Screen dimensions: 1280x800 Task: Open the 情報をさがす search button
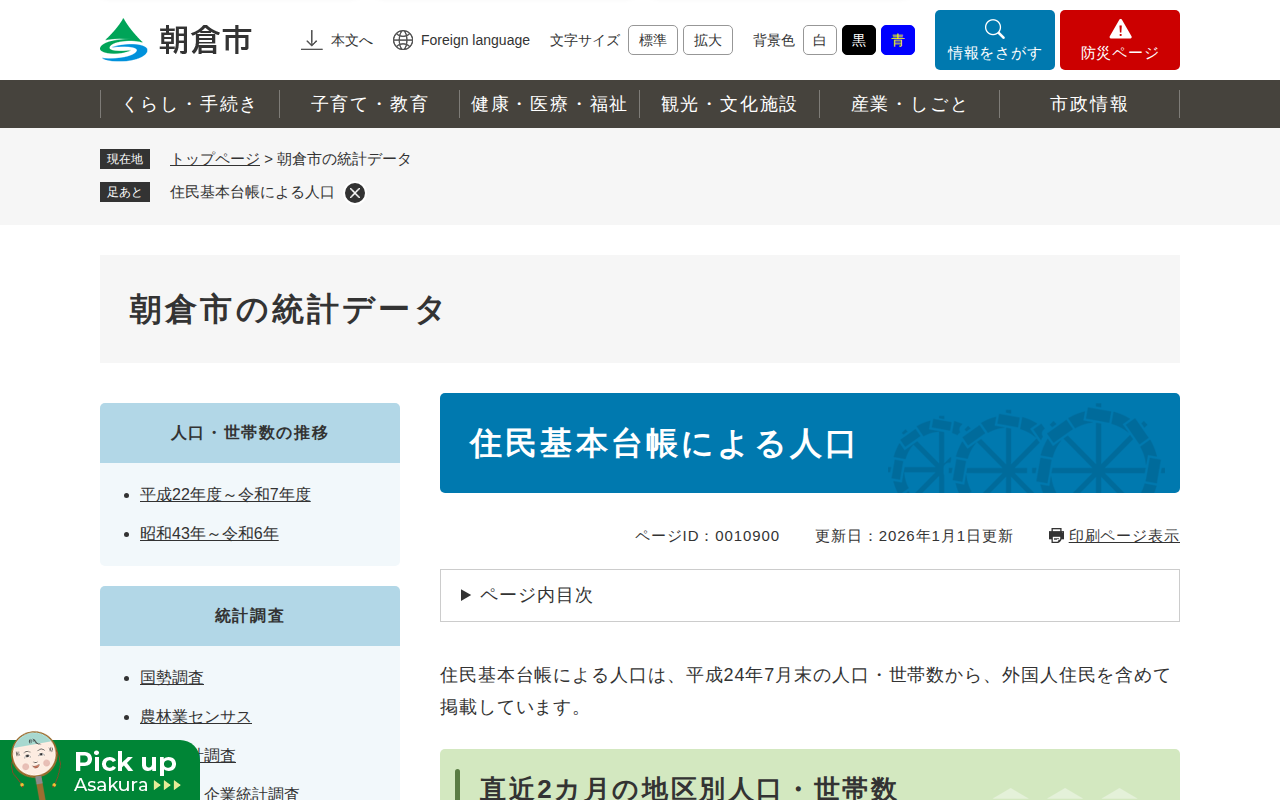(x=994, y=40)
